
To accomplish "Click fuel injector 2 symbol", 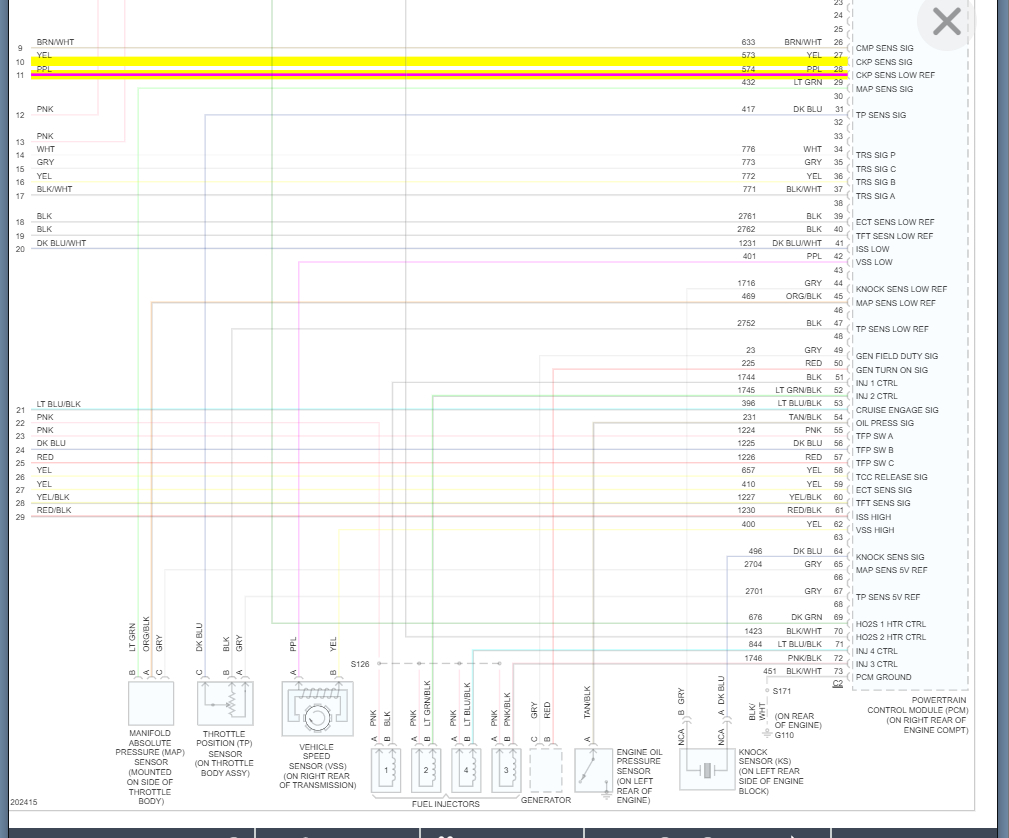I will pyautogui.click(x=426, y=770).
